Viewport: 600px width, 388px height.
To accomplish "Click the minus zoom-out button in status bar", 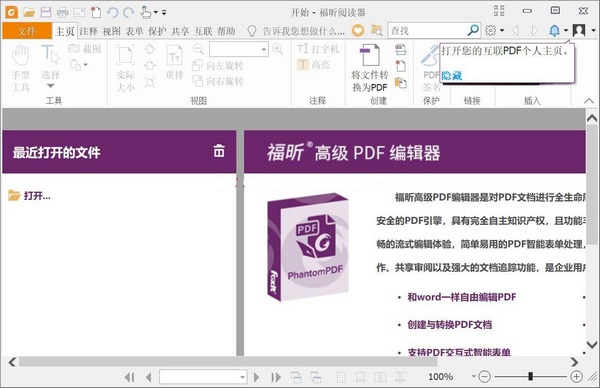I will pos(484,377).
